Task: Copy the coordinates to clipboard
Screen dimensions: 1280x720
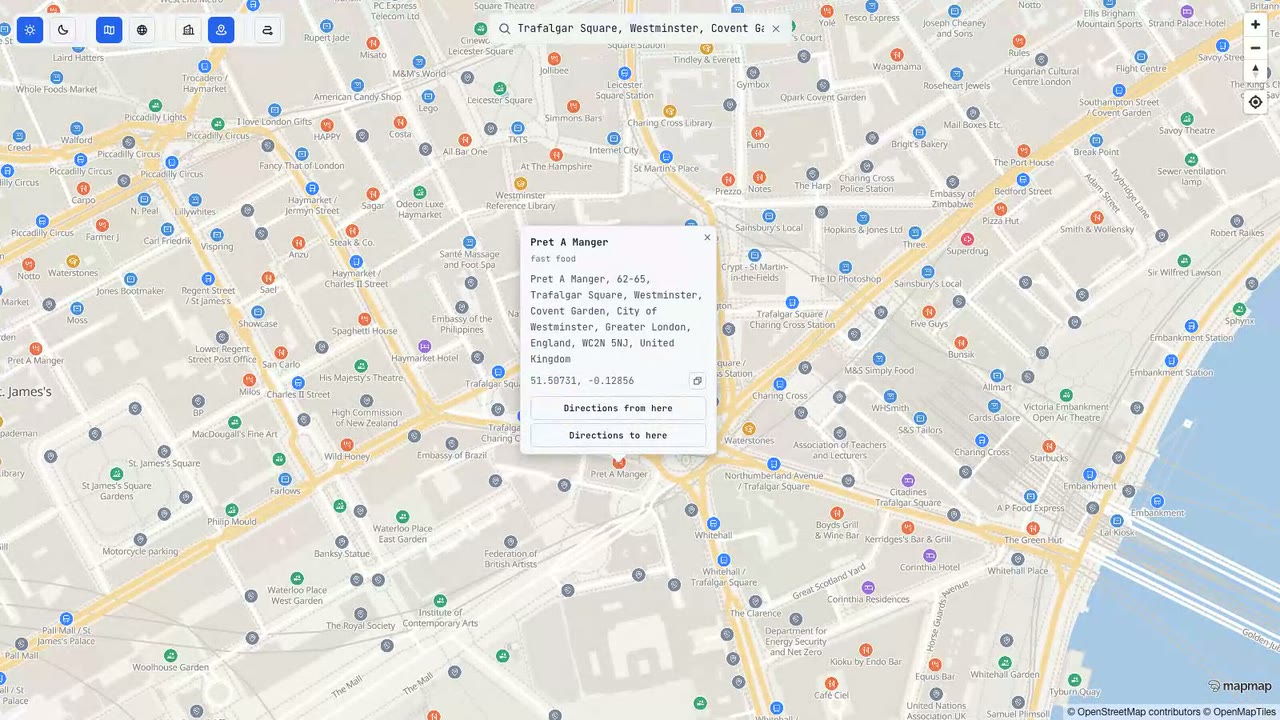Action: tap(697, 381)
